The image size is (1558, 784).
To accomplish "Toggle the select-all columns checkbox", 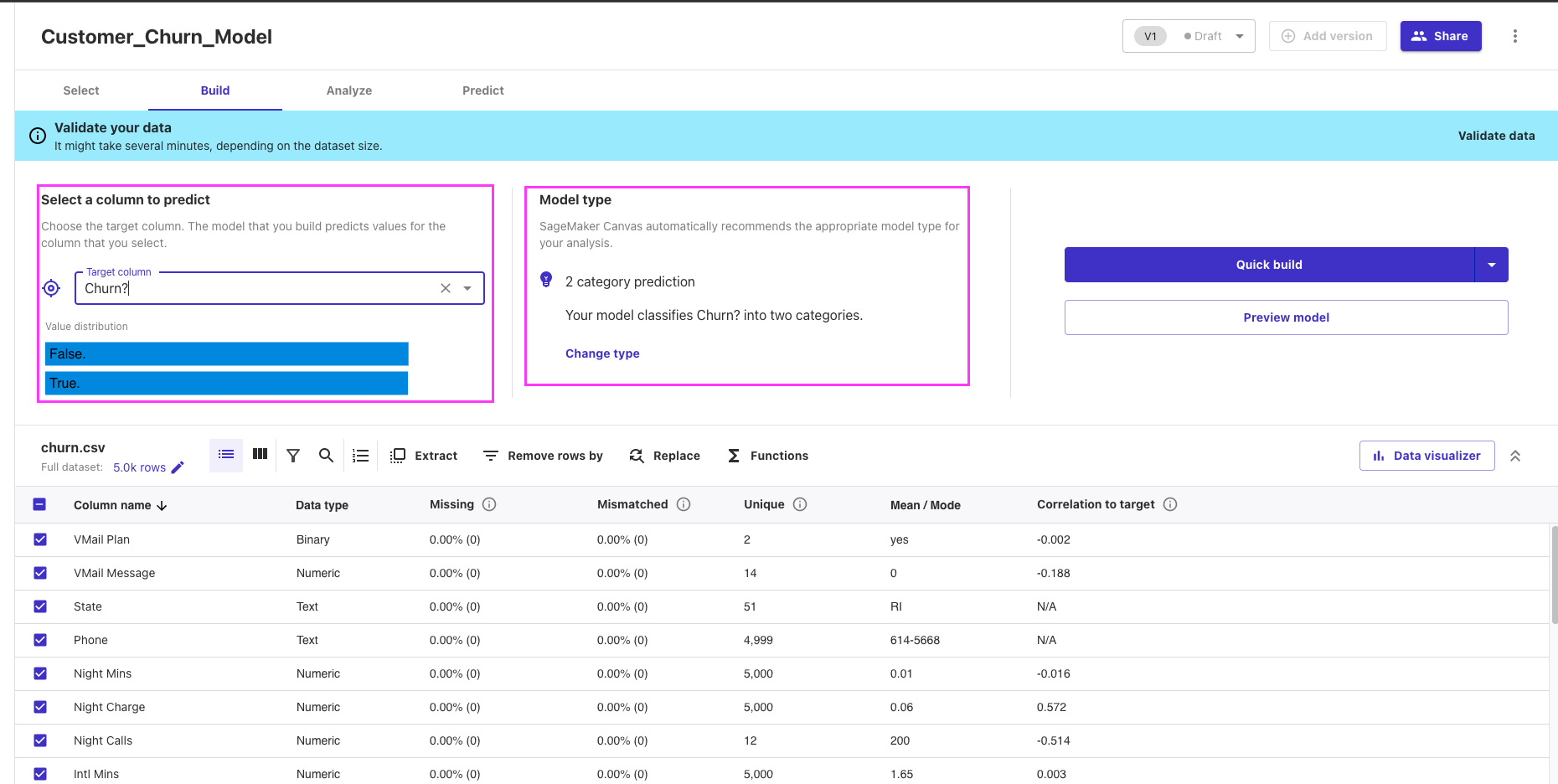I will pos(39,504).
